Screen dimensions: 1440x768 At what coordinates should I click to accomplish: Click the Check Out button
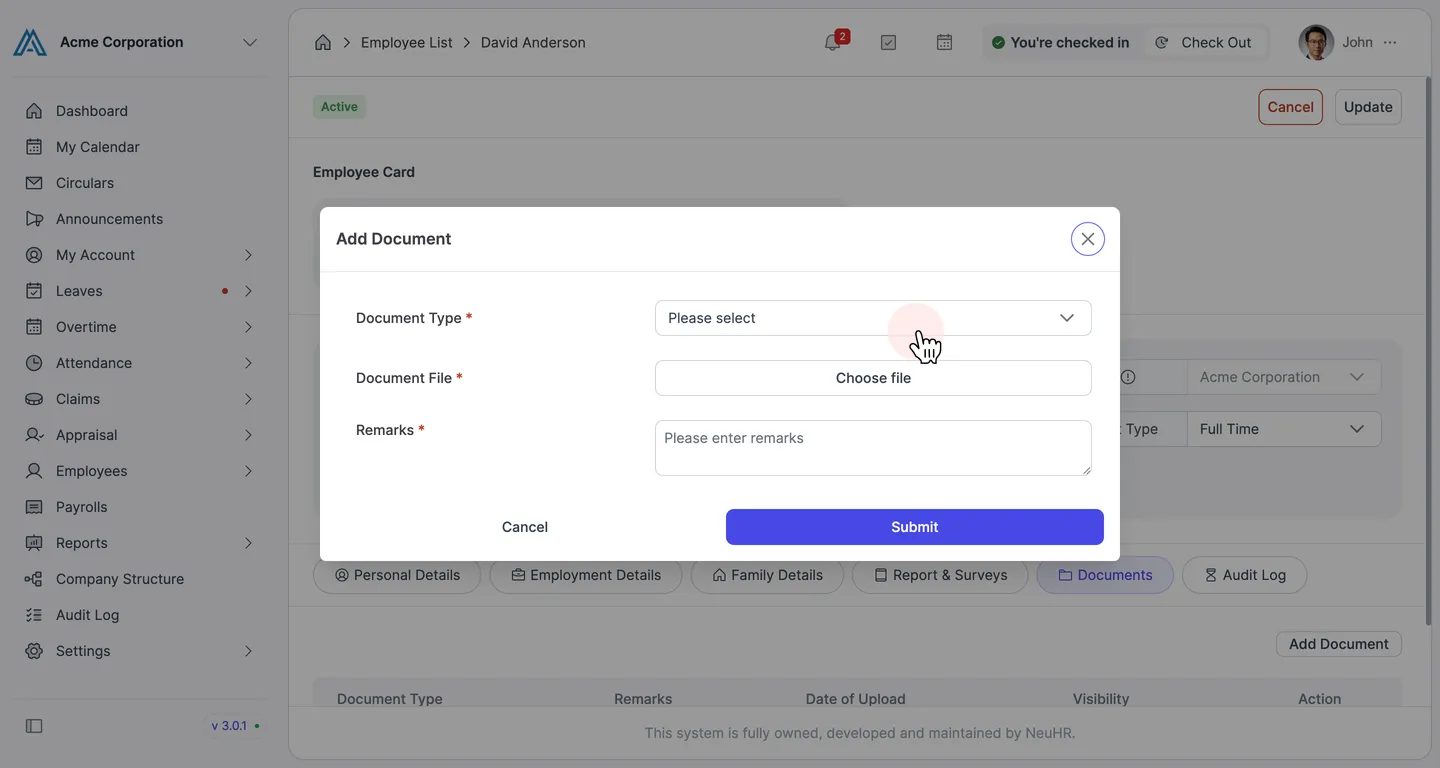coord(1204,42)
